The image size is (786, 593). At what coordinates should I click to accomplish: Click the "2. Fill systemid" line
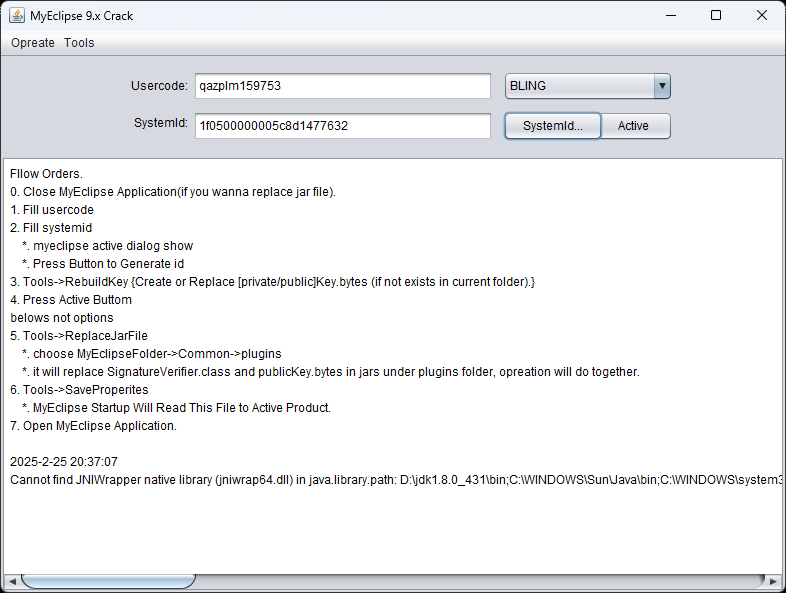tap(51, 228)
